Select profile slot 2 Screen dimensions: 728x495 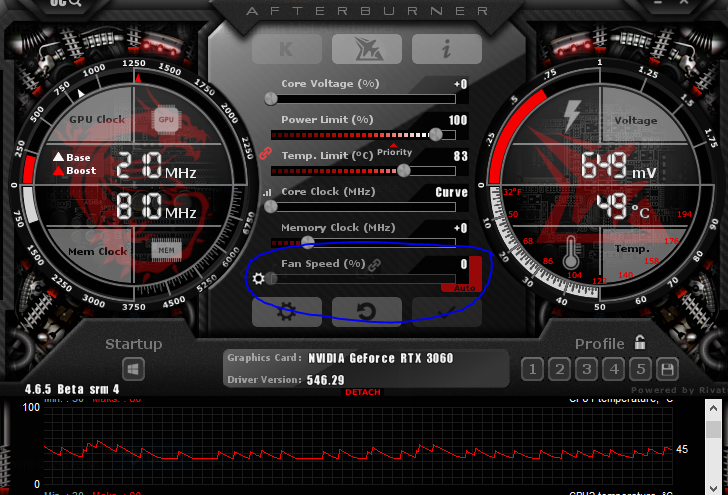[559, 370]
